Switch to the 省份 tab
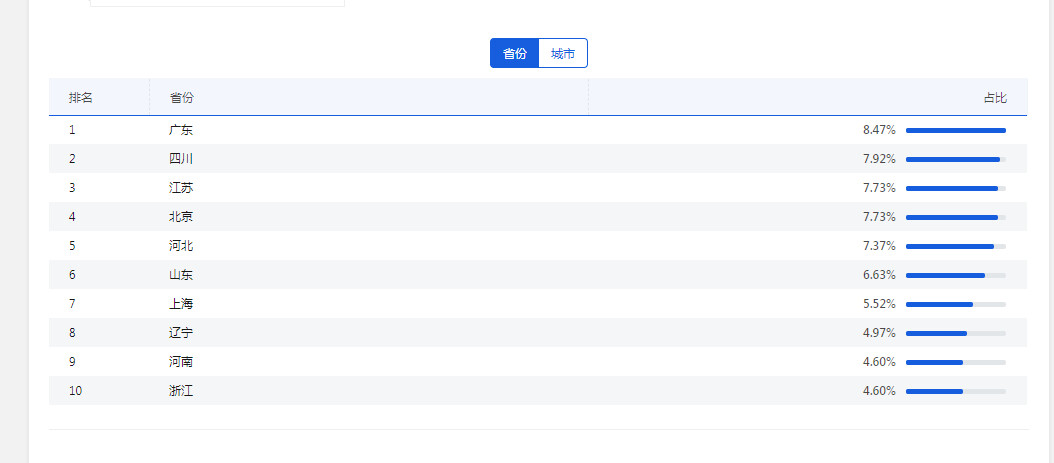The width and height of the screenshot is (1054, 463). click(514, 54)
